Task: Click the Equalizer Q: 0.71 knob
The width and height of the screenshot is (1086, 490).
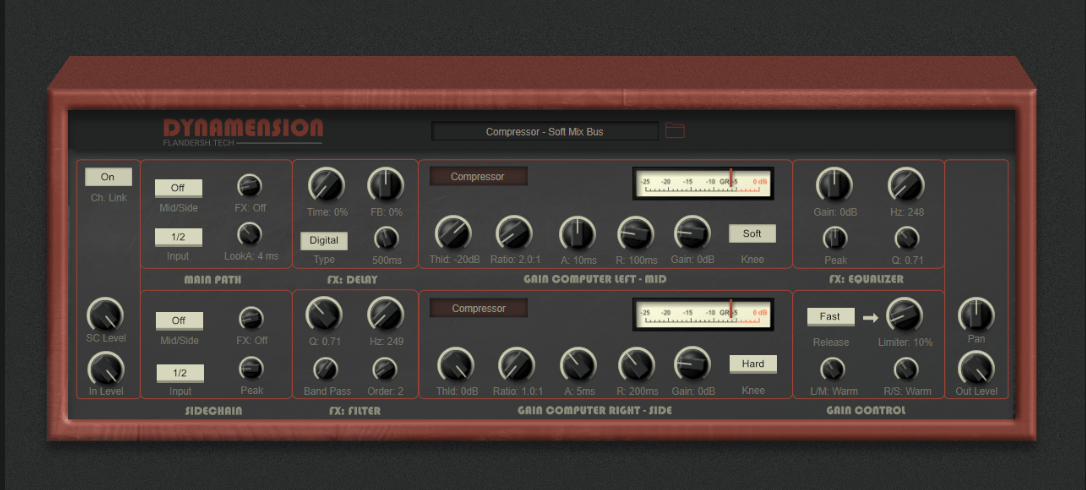Action: 907,238
